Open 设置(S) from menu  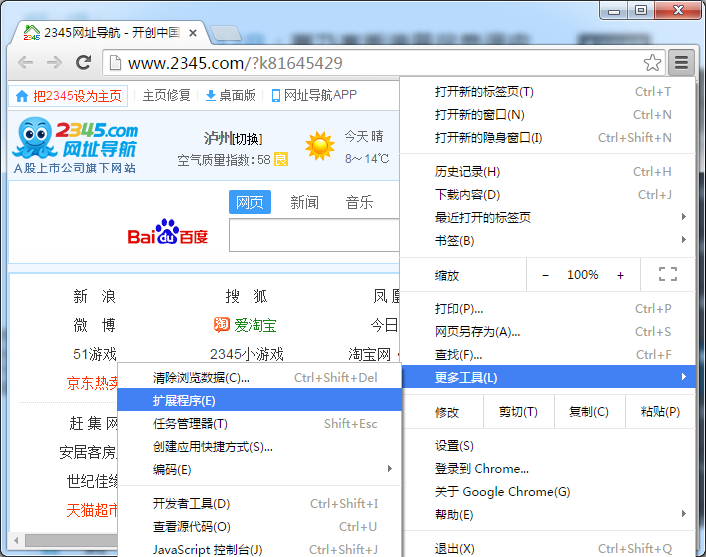click(x=548, y=446)
